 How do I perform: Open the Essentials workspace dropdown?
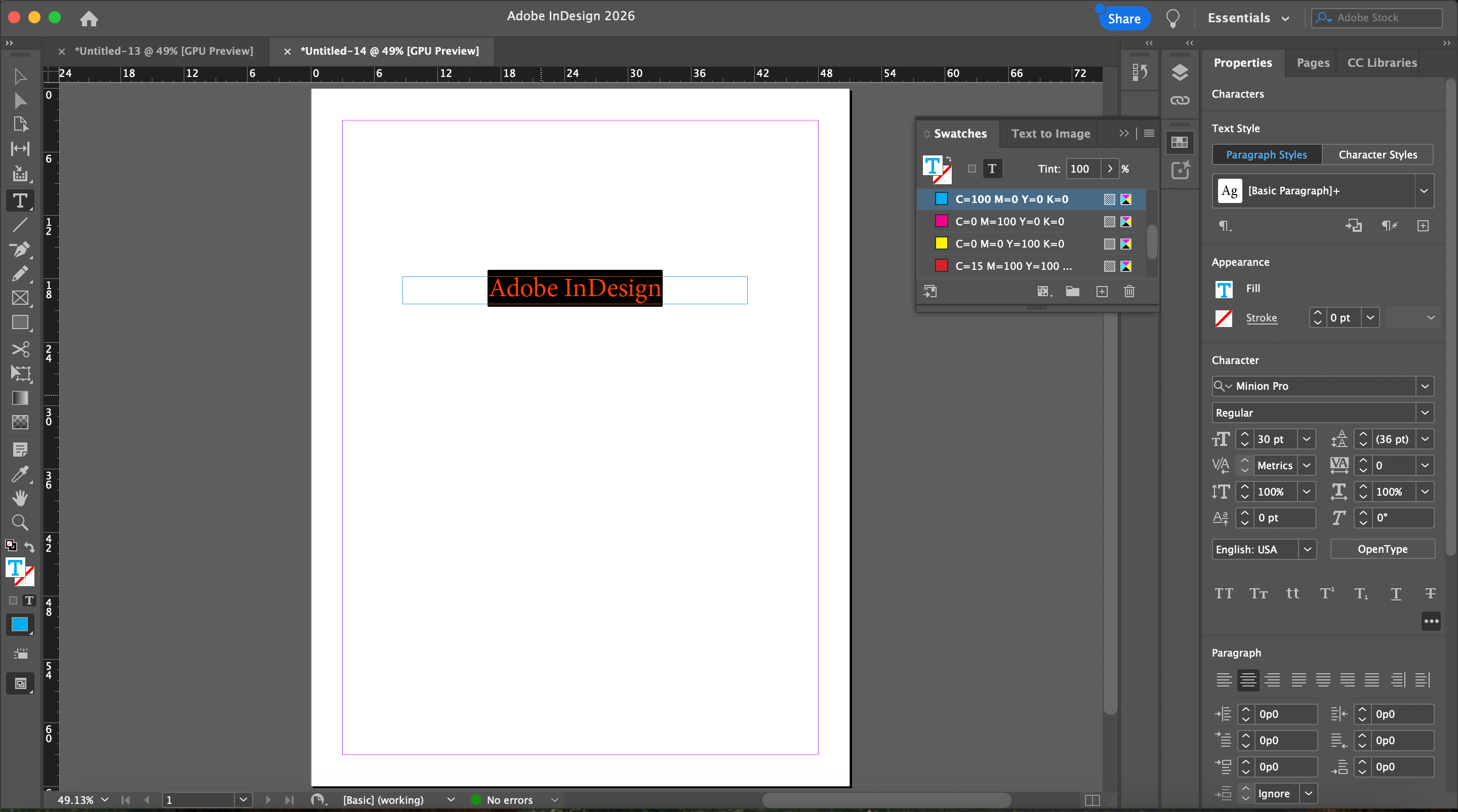click(1248, 18)
